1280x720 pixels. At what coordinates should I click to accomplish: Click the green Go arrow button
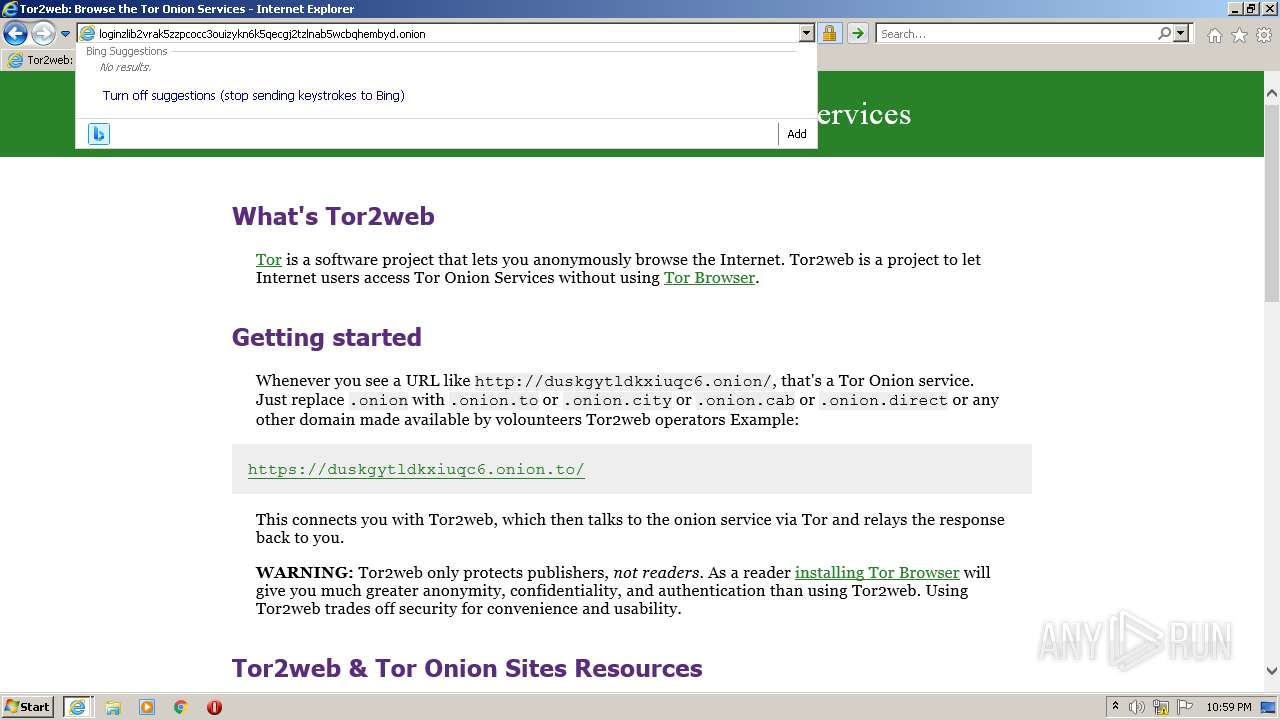pos(857,34)
